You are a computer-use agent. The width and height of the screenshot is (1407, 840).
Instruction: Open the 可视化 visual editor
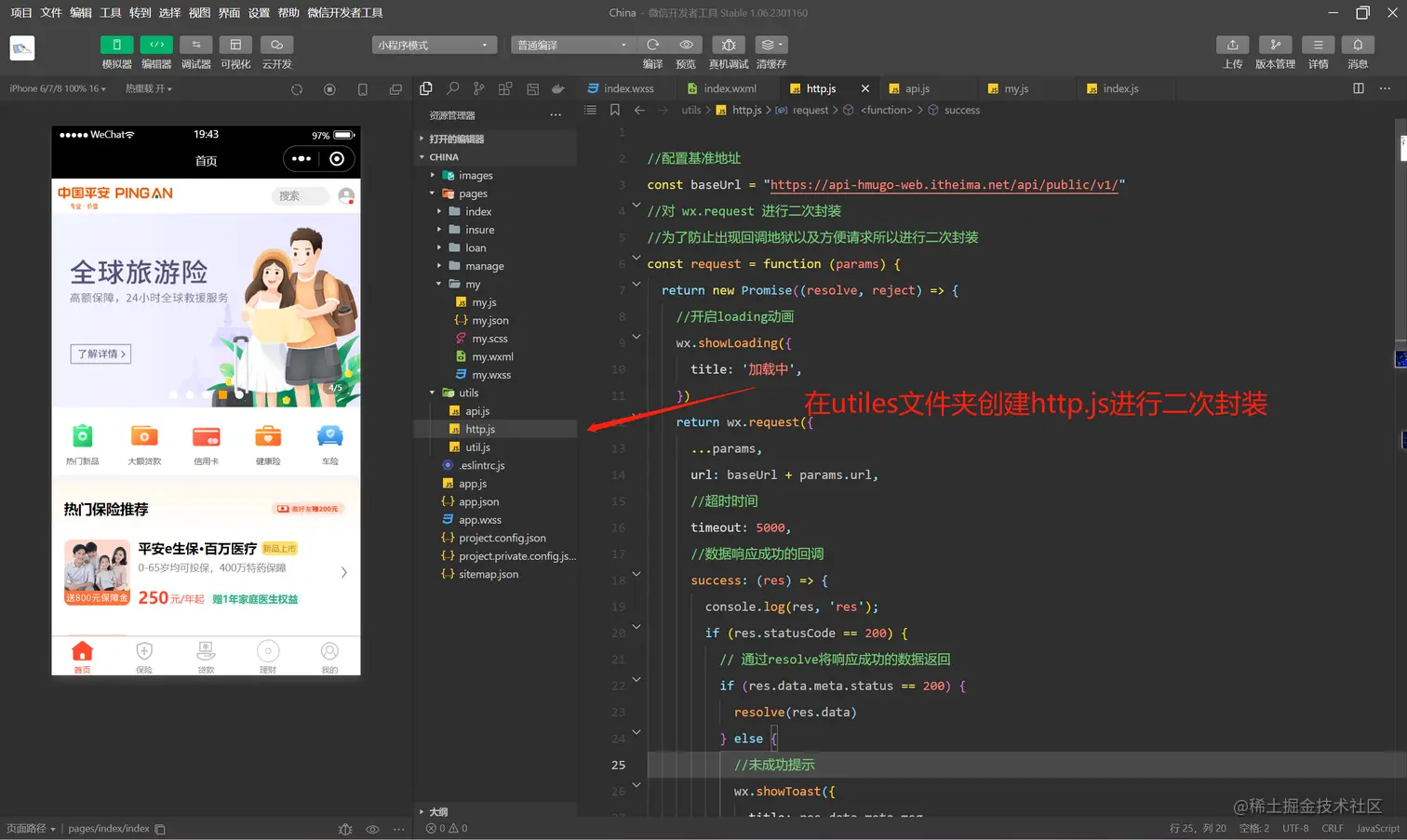pos(235,45)
